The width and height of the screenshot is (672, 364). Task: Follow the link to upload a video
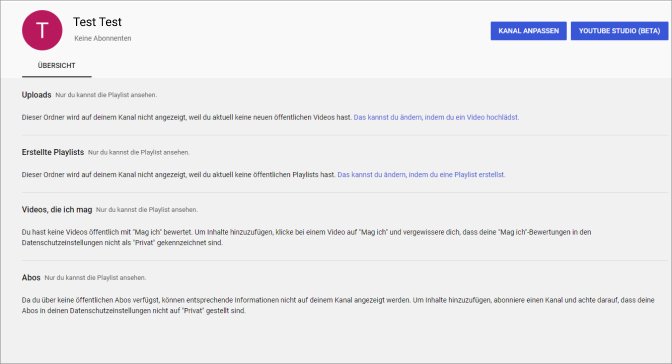[436, 117]
